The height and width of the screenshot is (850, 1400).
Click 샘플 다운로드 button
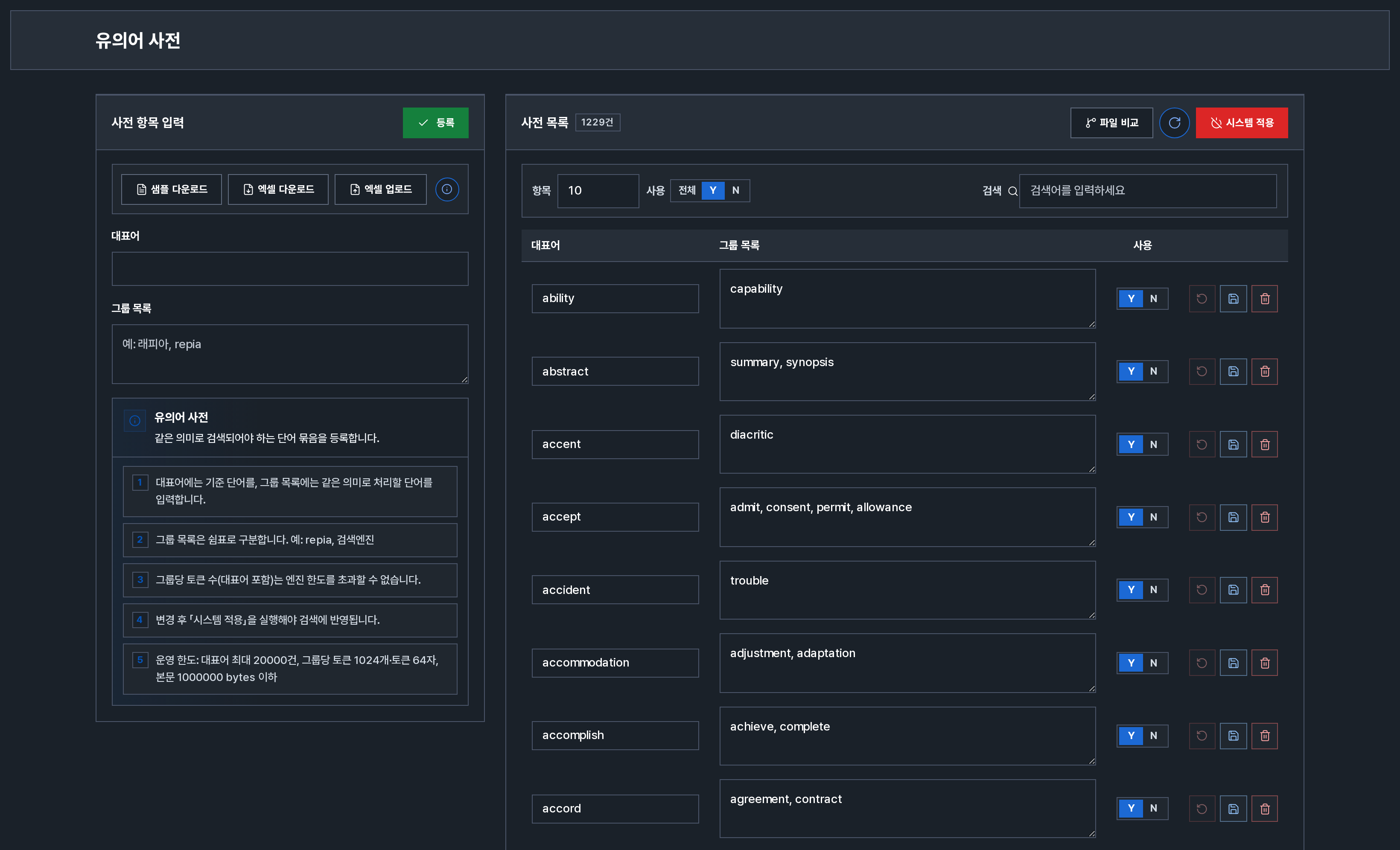click(x=171, y=189)
